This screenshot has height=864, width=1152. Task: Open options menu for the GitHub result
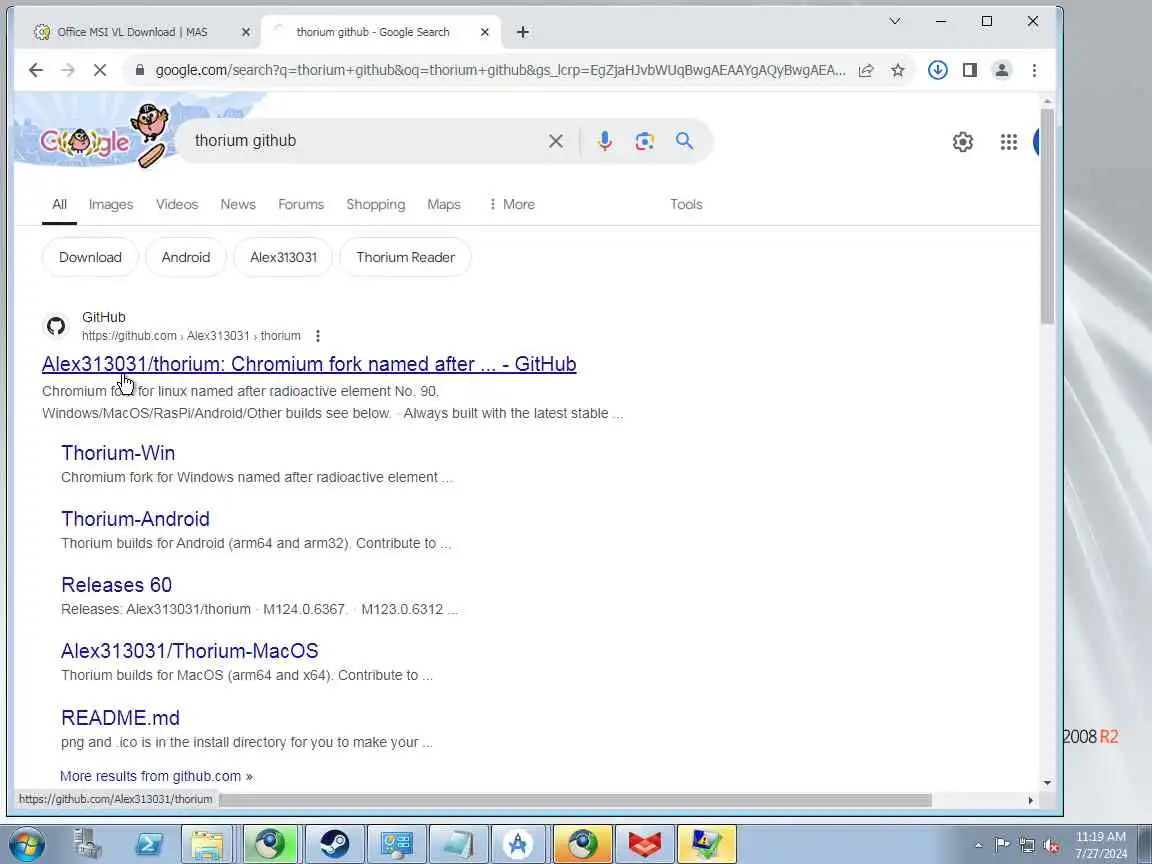[317, 336]
